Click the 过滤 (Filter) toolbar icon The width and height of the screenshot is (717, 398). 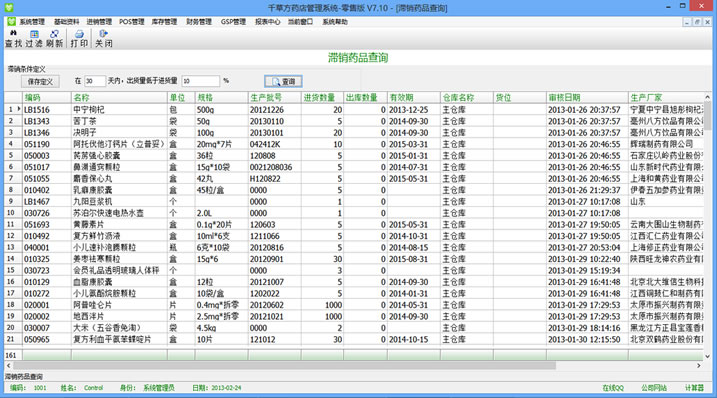click(34, 38)
